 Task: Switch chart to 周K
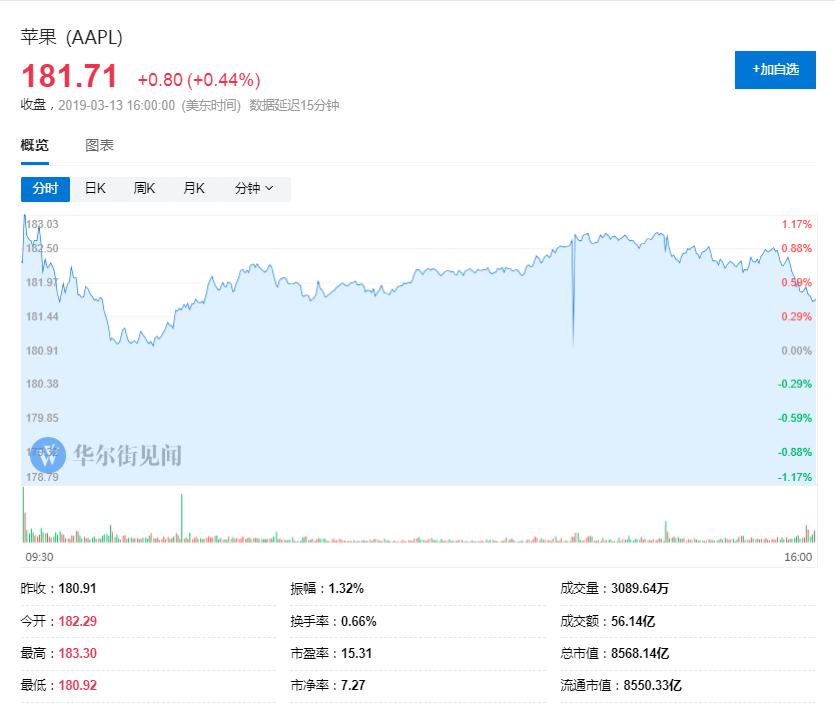pos(144,188)
